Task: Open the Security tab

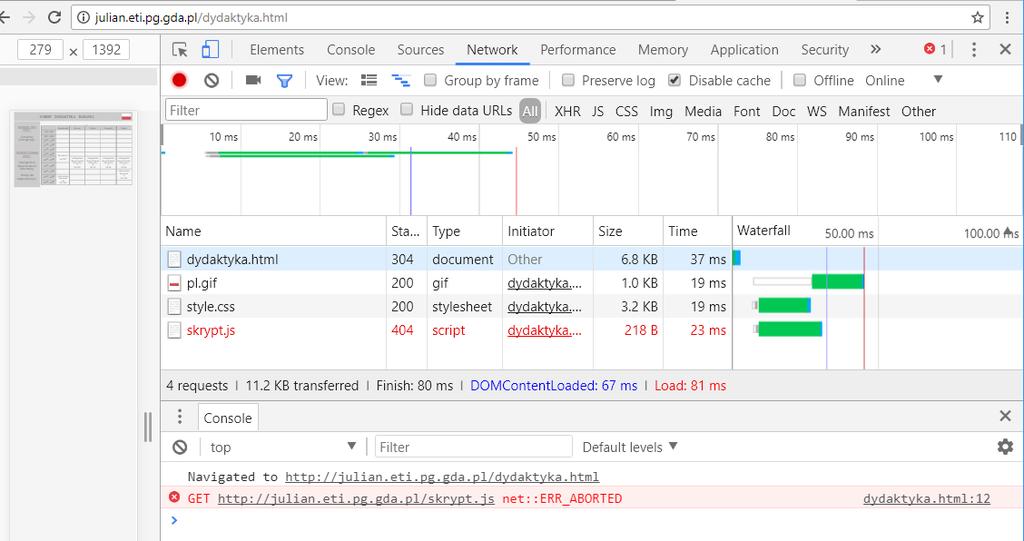Action: point(825,50)
